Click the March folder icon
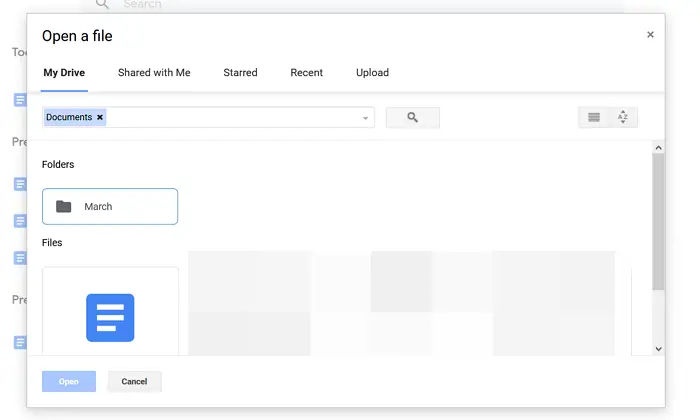The image size is (700, 420). click(63, 206)
